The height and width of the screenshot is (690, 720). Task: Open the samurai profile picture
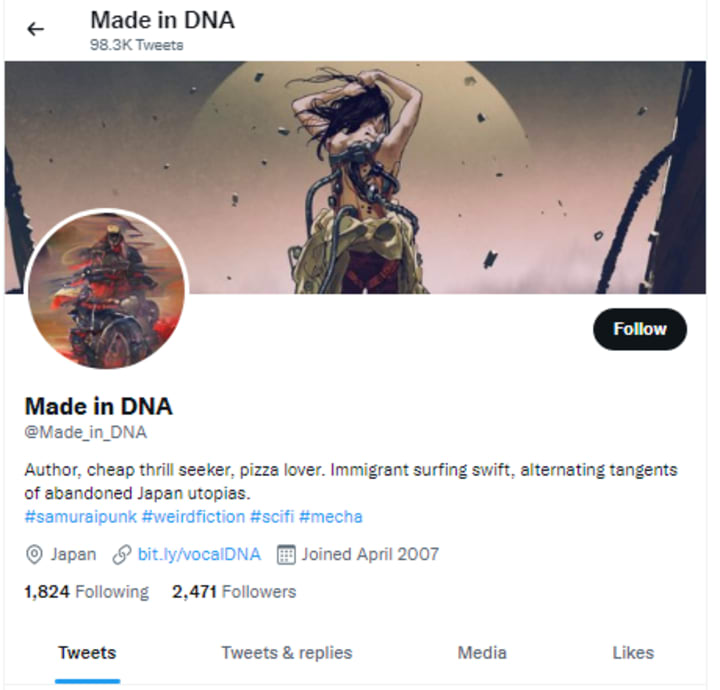pos(107,290)
